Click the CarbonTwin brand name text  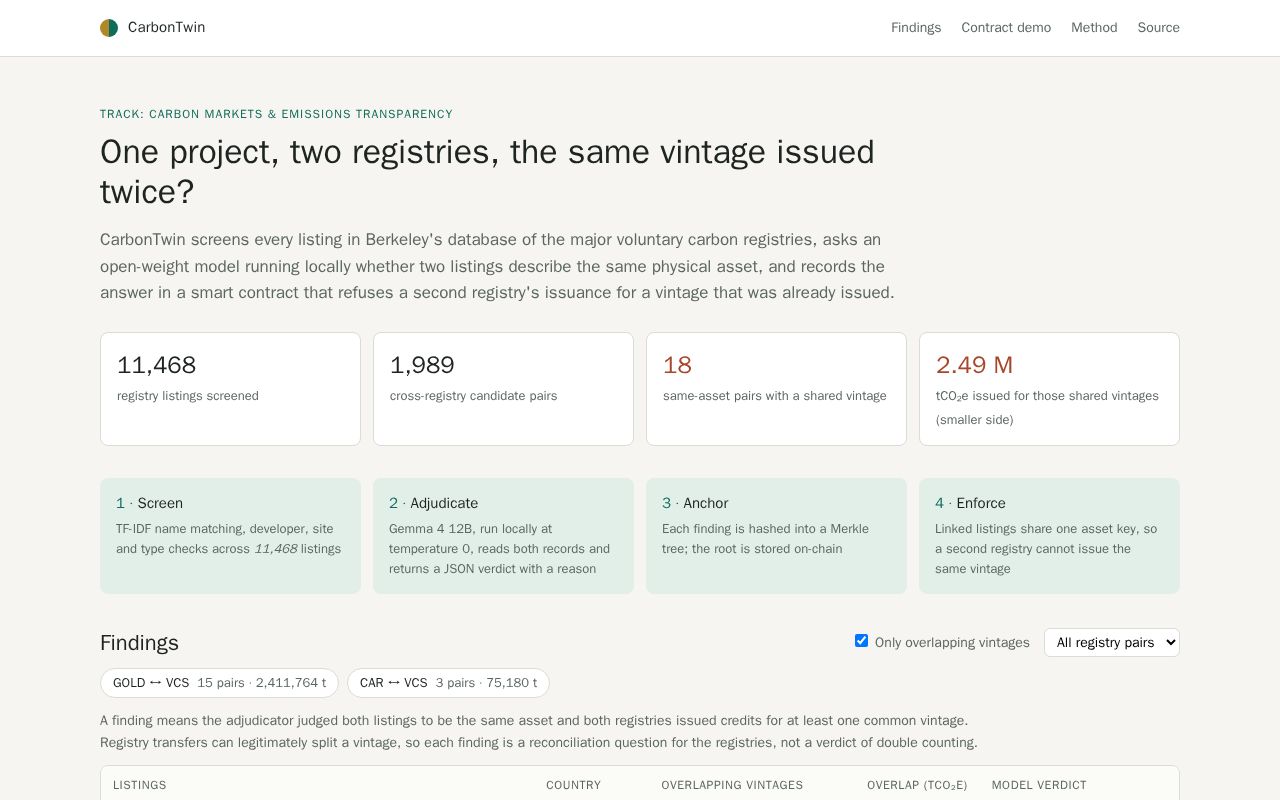[166, 28]
